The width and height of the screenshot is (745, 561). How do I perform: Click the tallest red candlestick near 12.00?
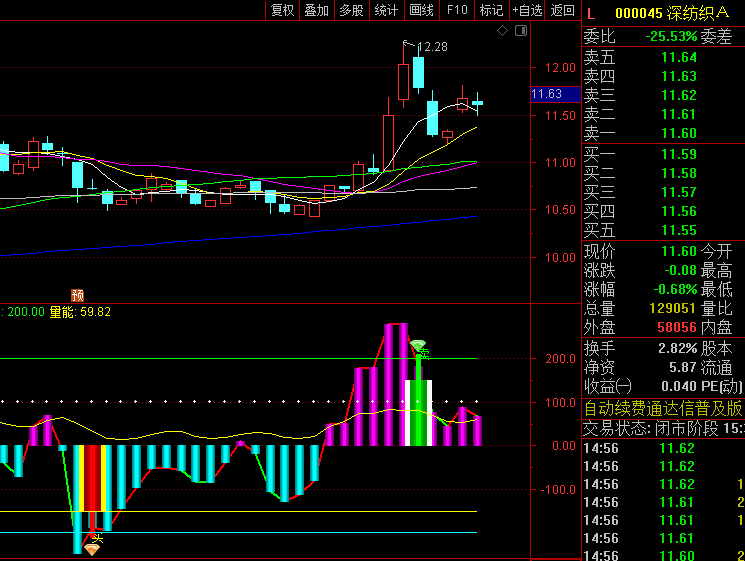[403, 82]
